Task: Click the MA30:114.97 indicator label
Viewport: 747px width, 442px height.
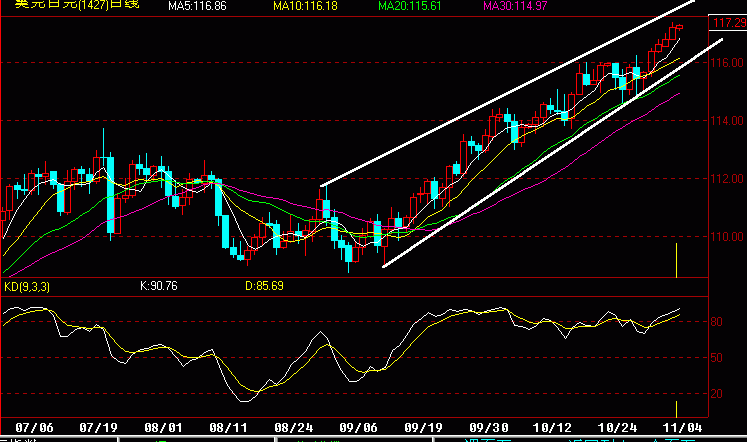Action: [x=515, y=6]
